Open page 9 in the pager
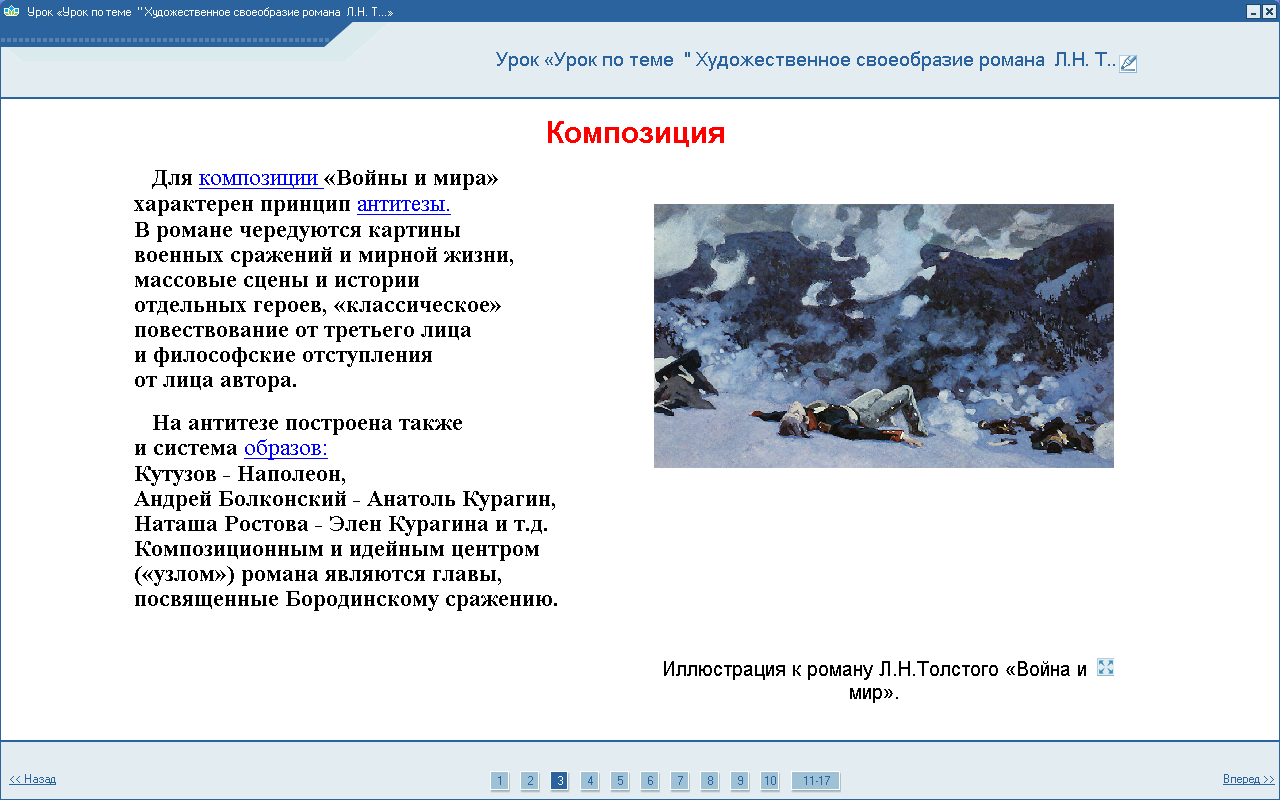1280x800 pixels. pos(740,781)
